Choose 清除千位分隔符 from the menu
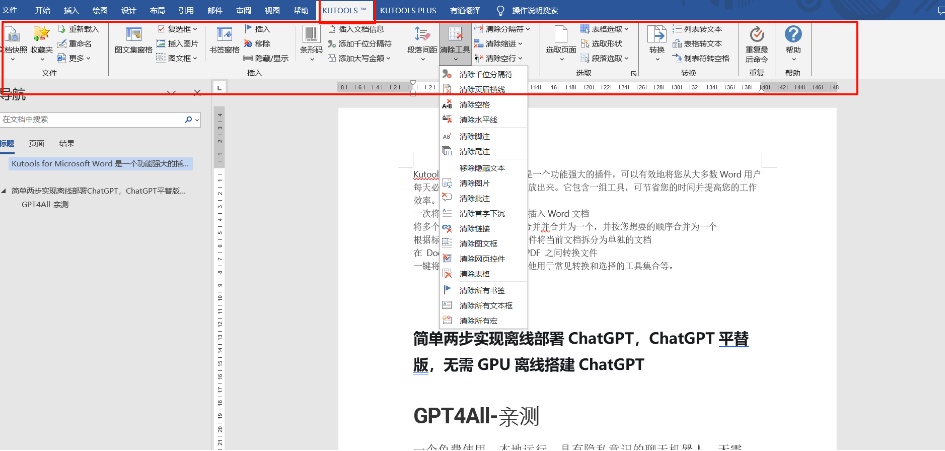Image resolution: width=945 pixels, height=451 pixels. tap(484, 74)
